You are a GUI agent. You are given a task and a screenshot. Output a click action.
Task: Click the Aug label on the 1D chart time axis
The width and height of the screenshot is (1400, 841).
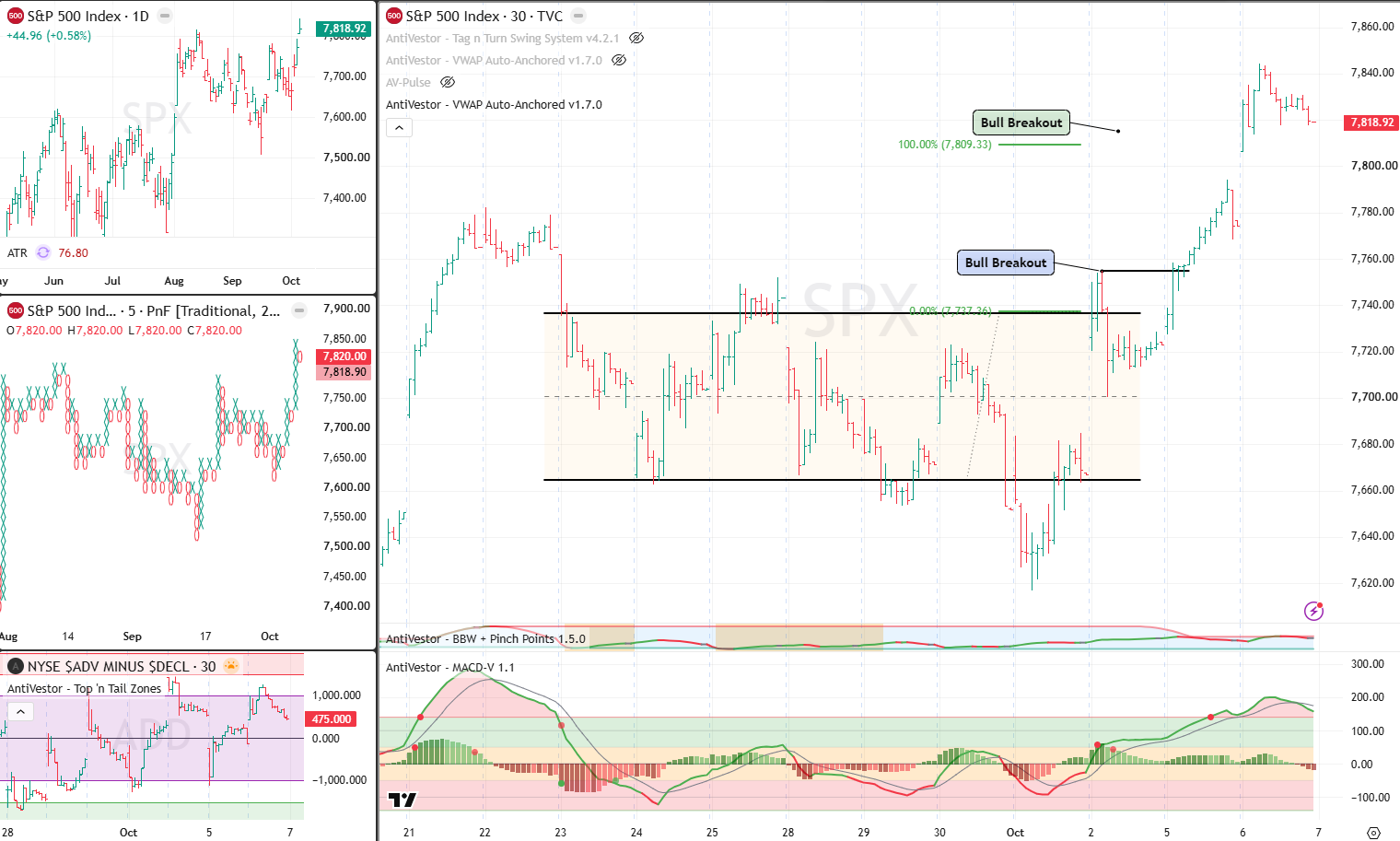(x=174, y=281)
